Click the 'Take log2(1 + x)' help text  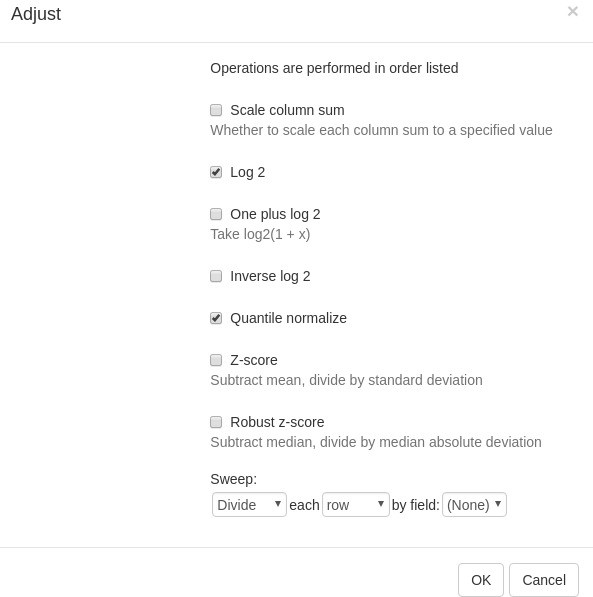pyautogui.click(x=260, y=234)
